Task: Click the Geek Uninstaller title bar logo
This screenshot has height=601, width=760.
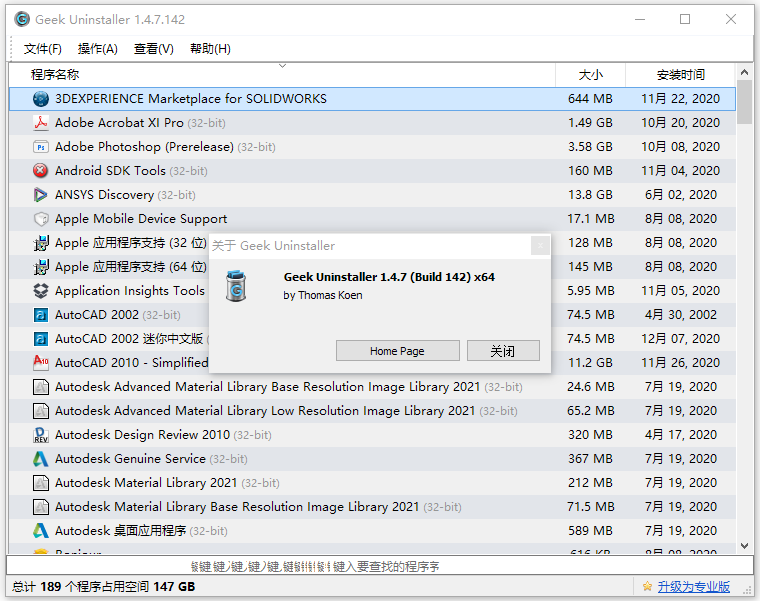Action: pos(22,19)
